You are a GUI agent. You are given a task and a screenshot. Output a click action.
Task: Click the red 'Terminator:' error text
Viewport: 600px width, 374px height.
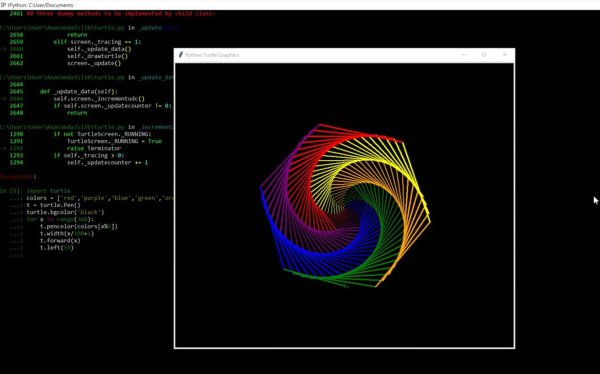[18, 177]
